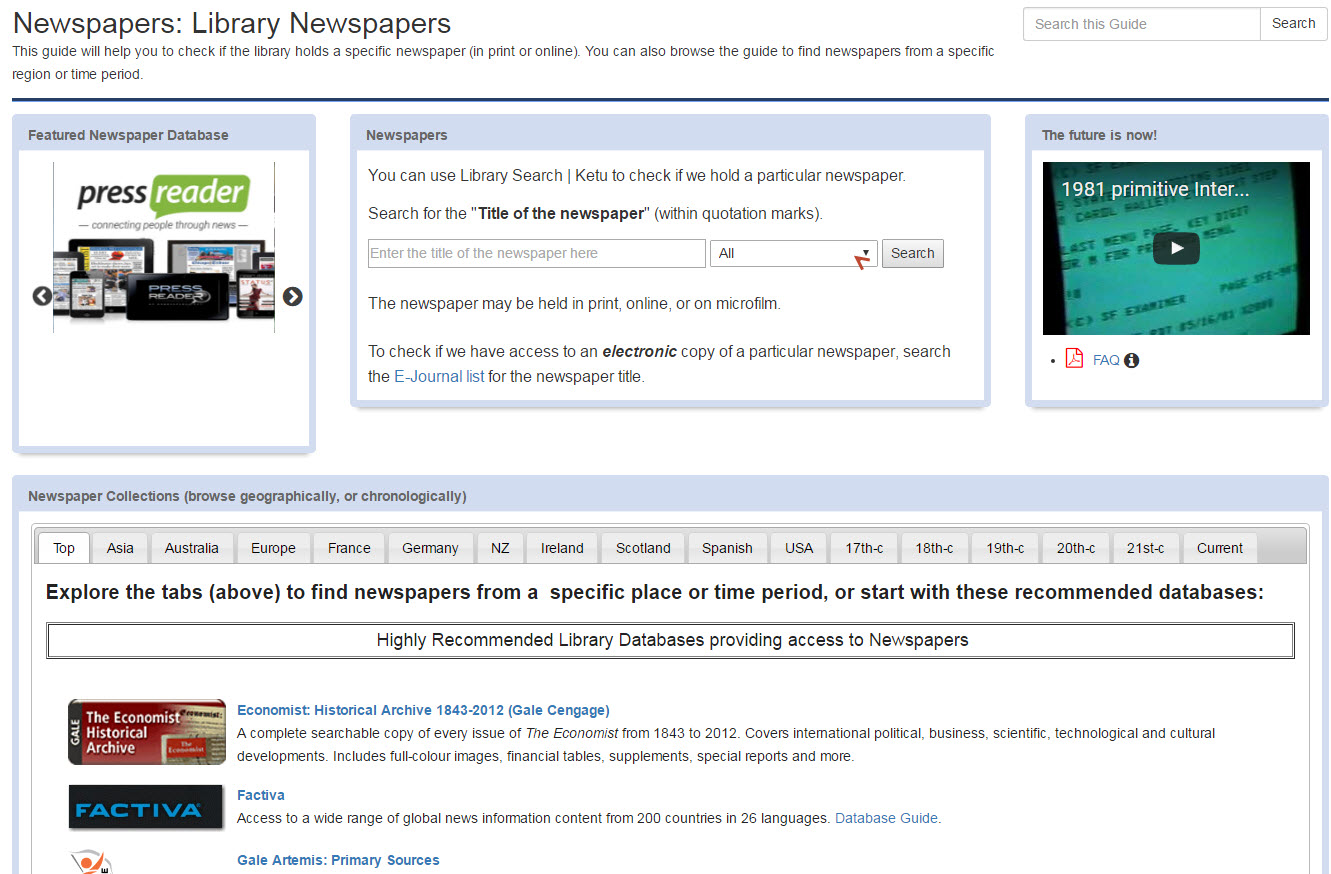This screenshot has height=874, width=1331.
Task: Open the PDF icon next to FAQ
Action: 1075,358
